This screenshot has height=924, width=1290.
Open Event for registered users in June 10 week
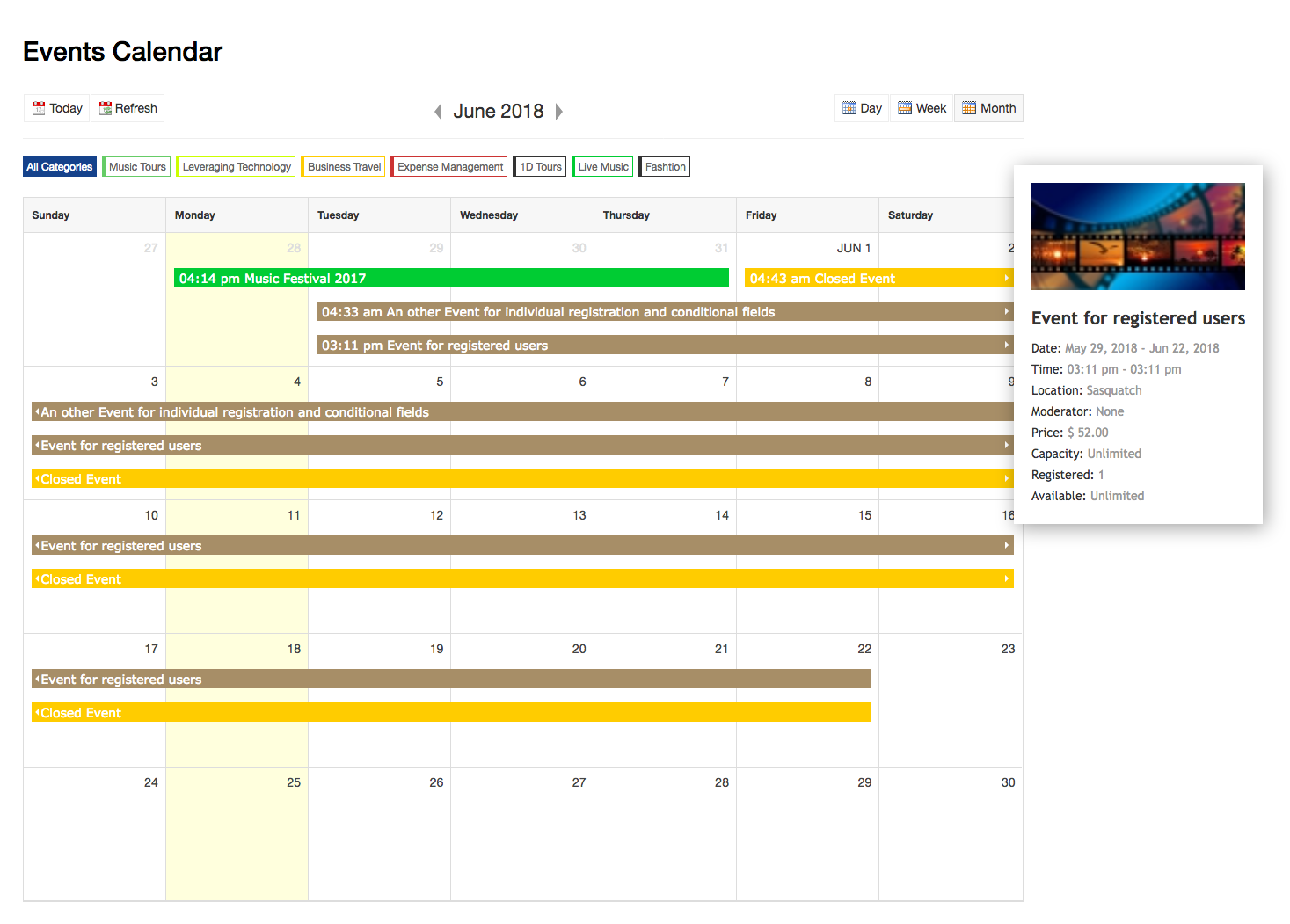522,546
